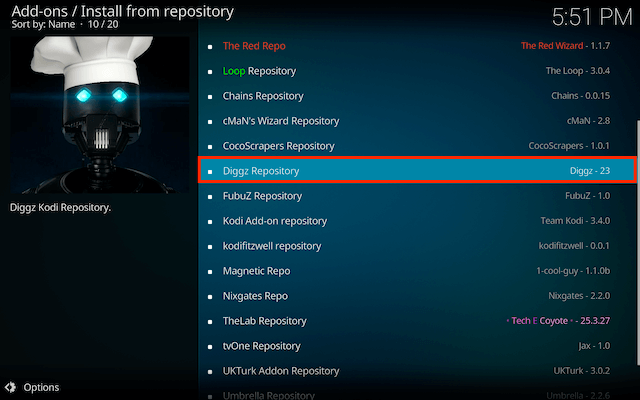Open TheLab Repository entry
Screen dimensions: 640x400
(x=417, y=321)
